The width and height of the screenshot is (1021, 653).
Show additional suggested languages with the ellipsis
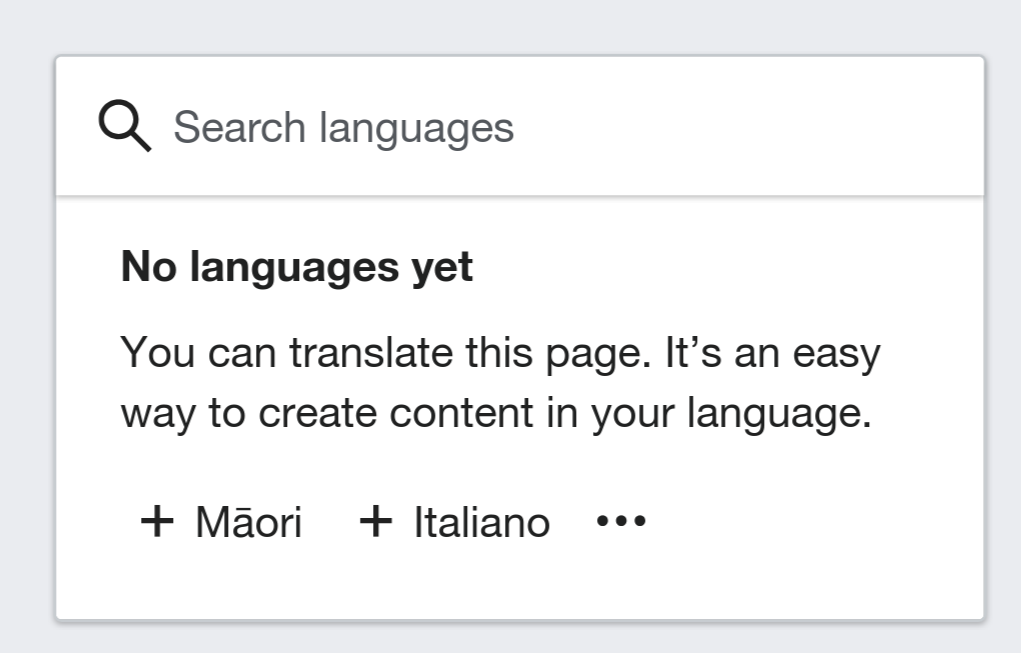621,520
